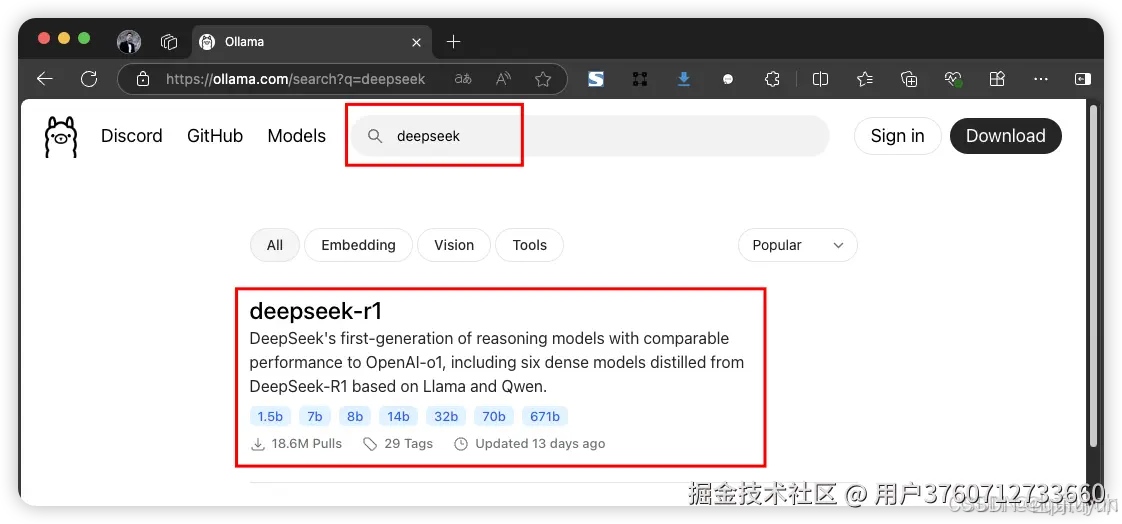Select the Tools filter
1122x524 pixels.
(530, 245)
